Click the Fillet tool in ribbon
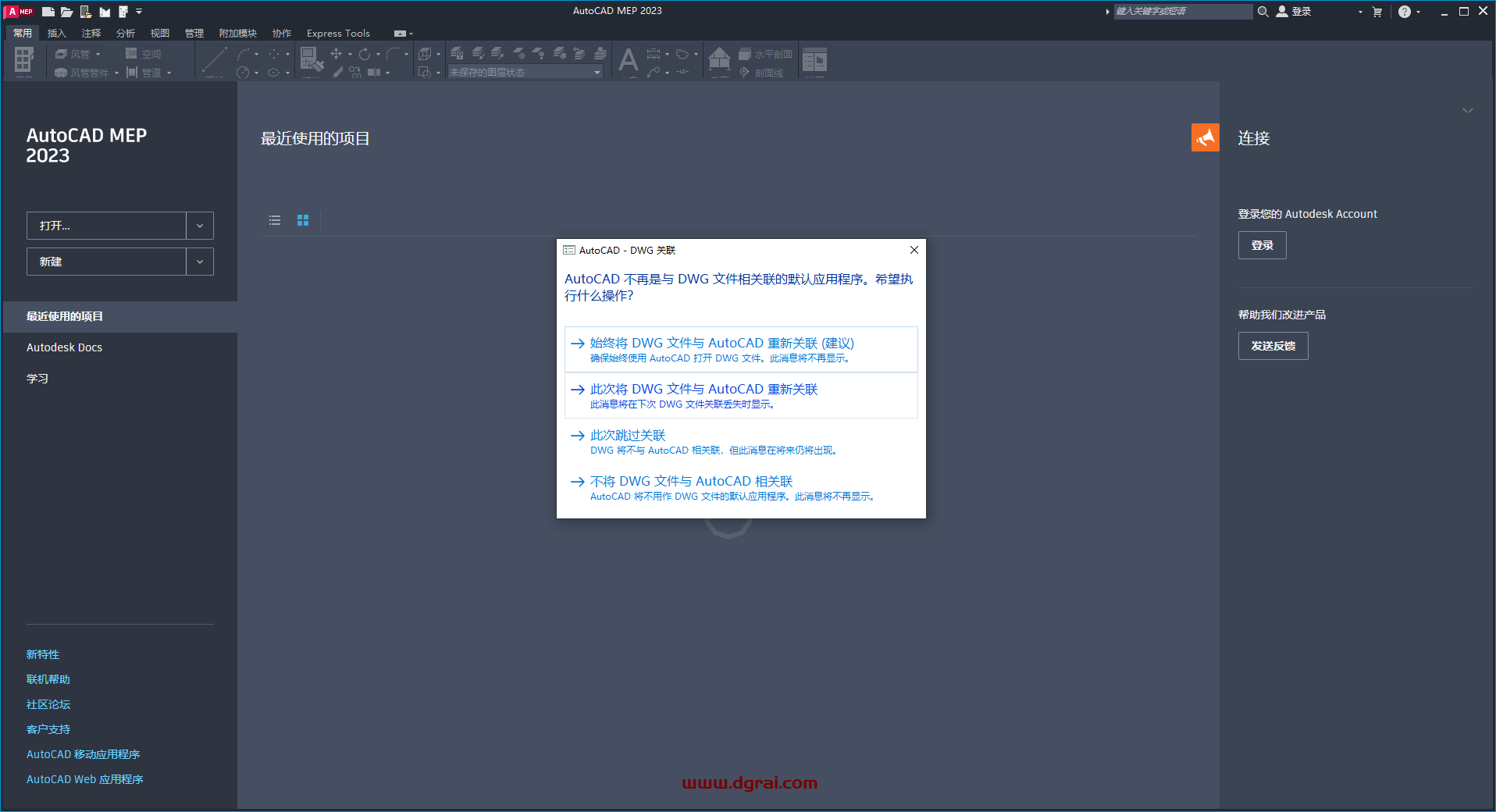This screenshot has width=1496, height=812. coord(393,54)
